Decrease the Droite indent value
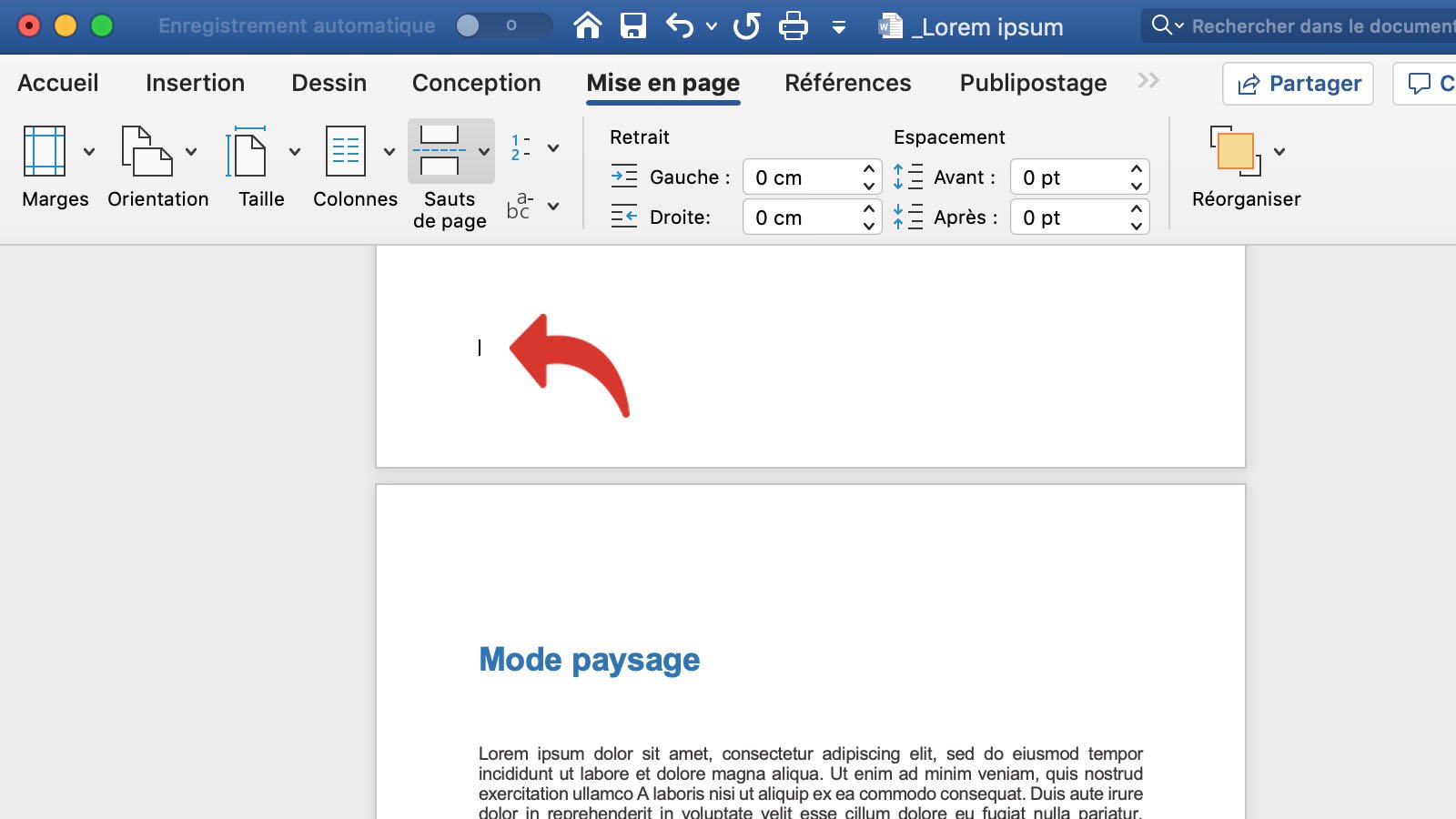 tap(869, 226)
